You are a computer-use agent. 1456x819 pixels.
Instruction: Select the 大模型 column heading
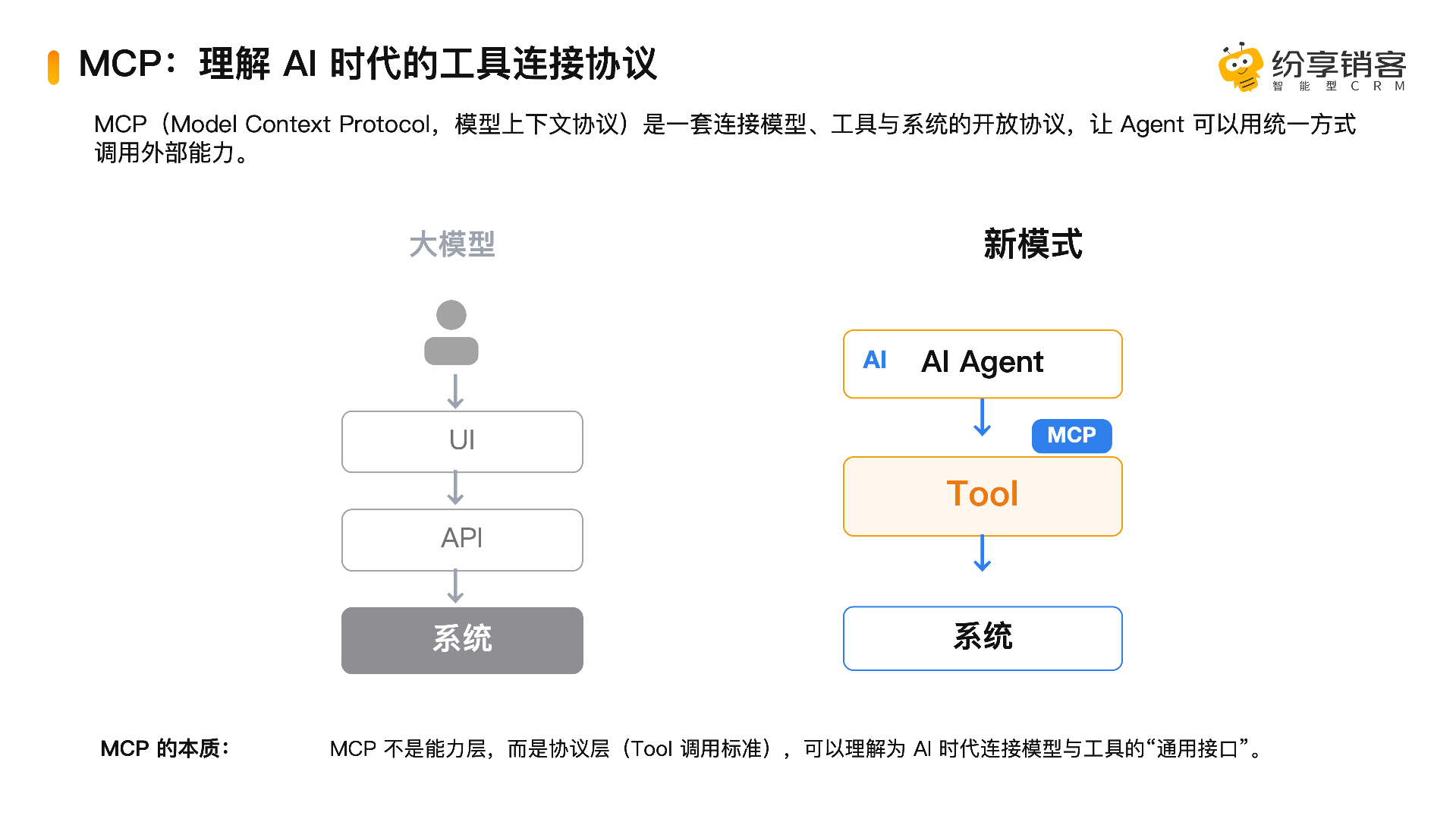452,244
